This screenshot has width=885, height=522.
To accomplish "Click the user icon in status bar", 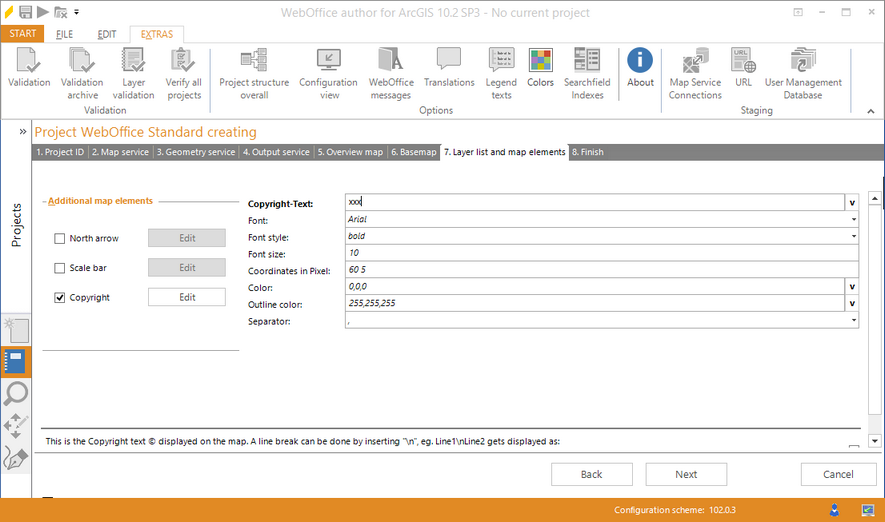I will pyautogui.click(x=834, y=510).
